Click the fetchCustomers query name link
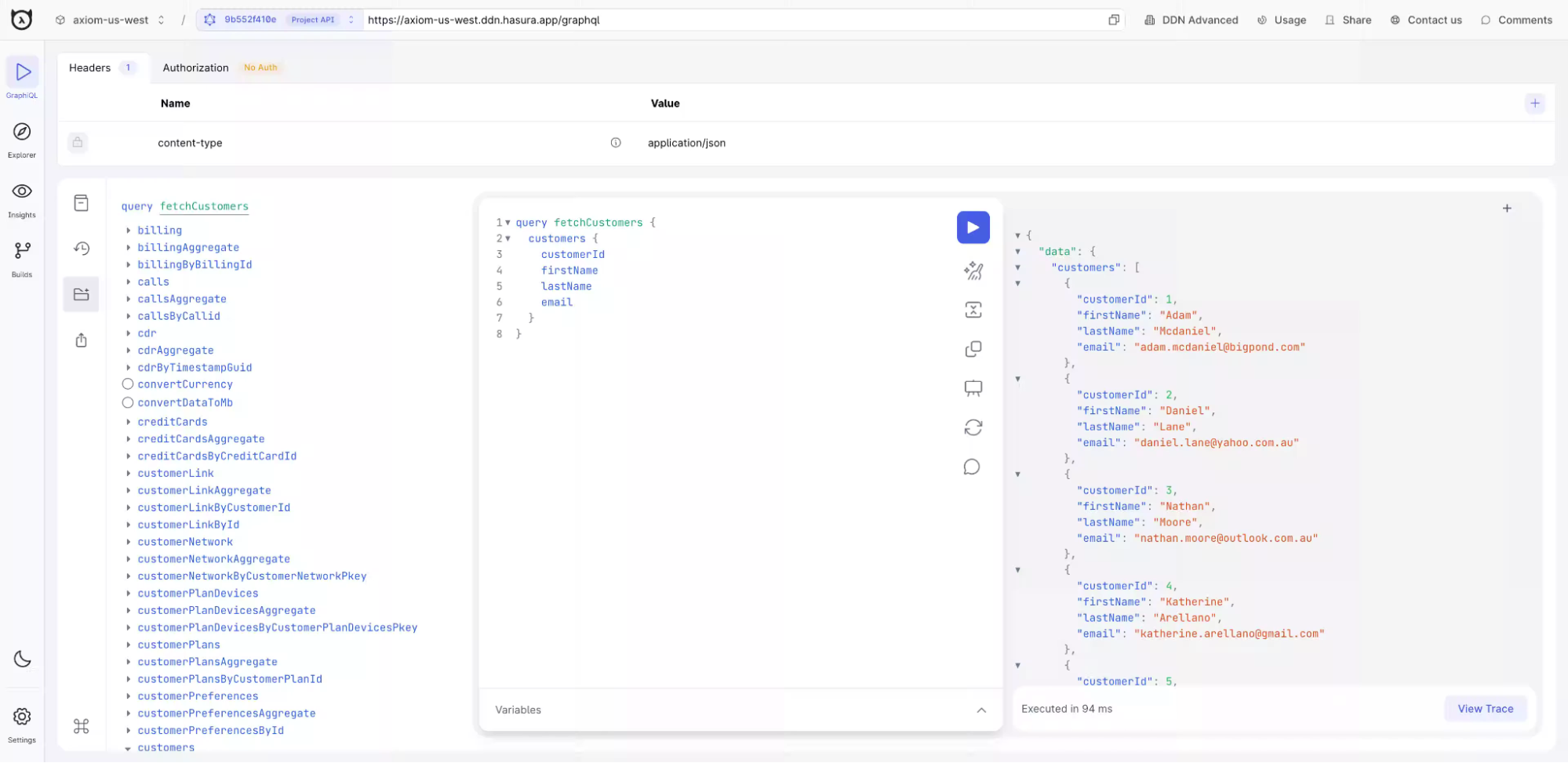 coord(205,206)
